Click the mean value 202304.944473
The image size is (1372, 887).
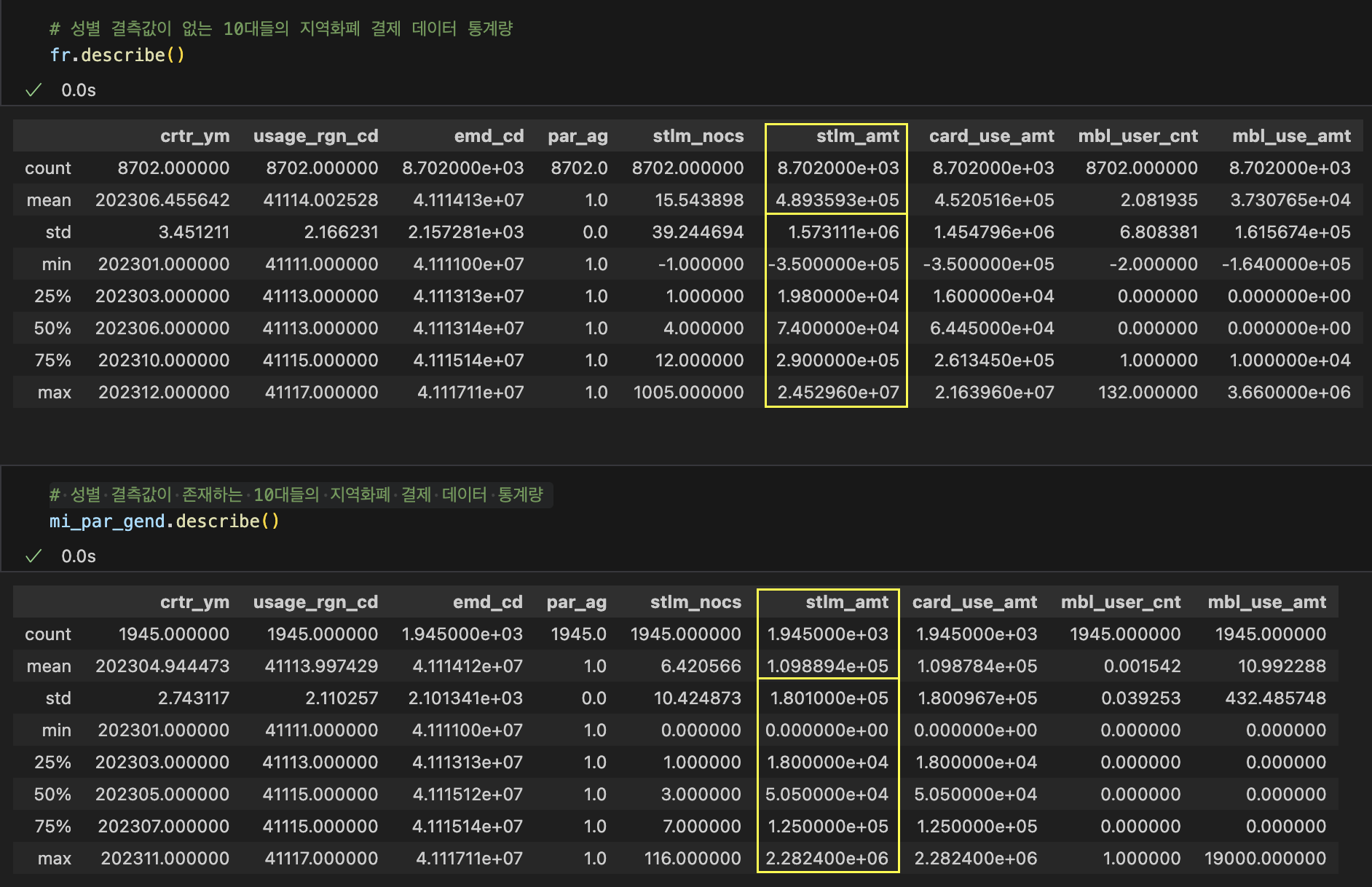pos(162,666)
